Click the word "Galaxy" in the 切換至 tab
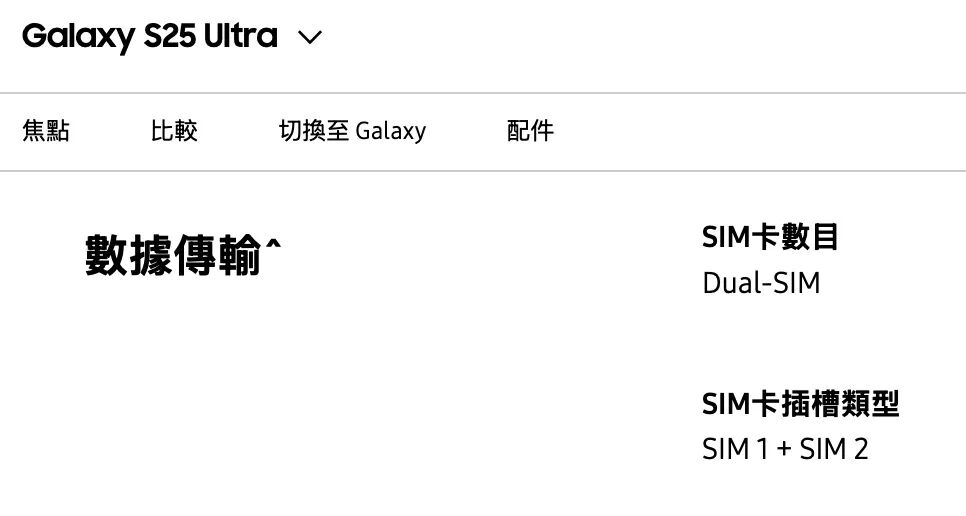The height and width of the screenshot is (516, 966). click(391, 131)
